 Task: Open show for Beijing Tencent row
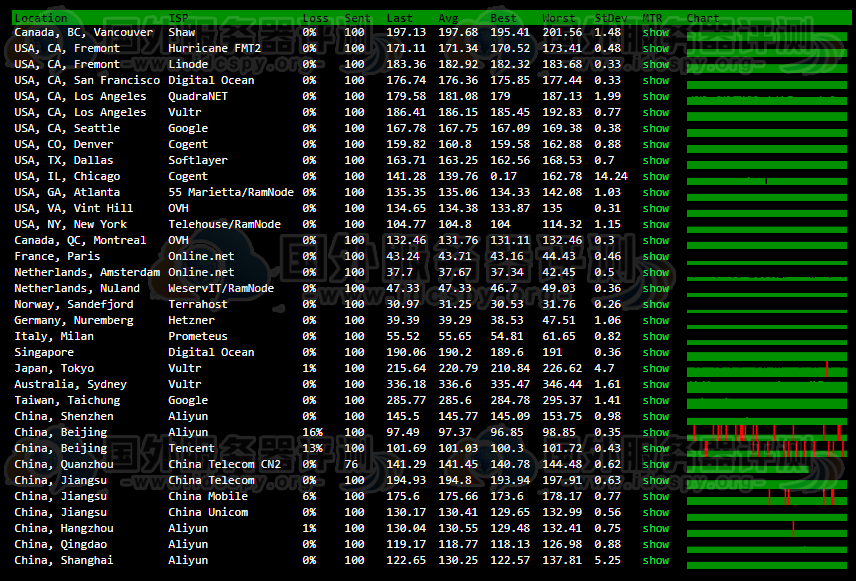[x=656, y=448]
